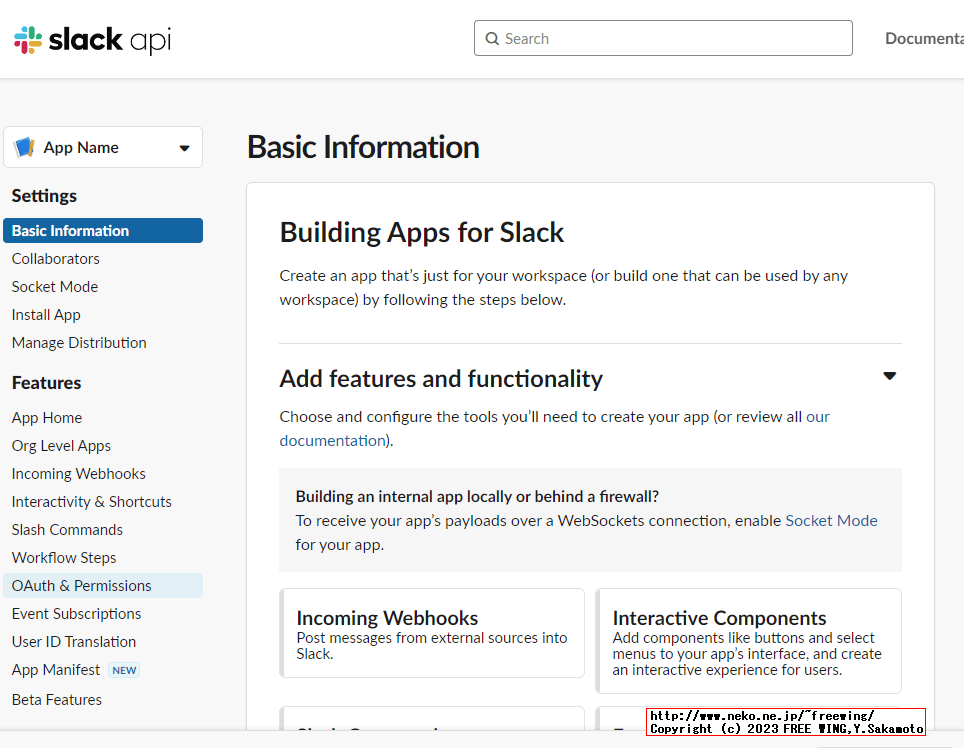964x748 pixels.
Task: Open the App Name dropdown
Action: click(103, 147)
